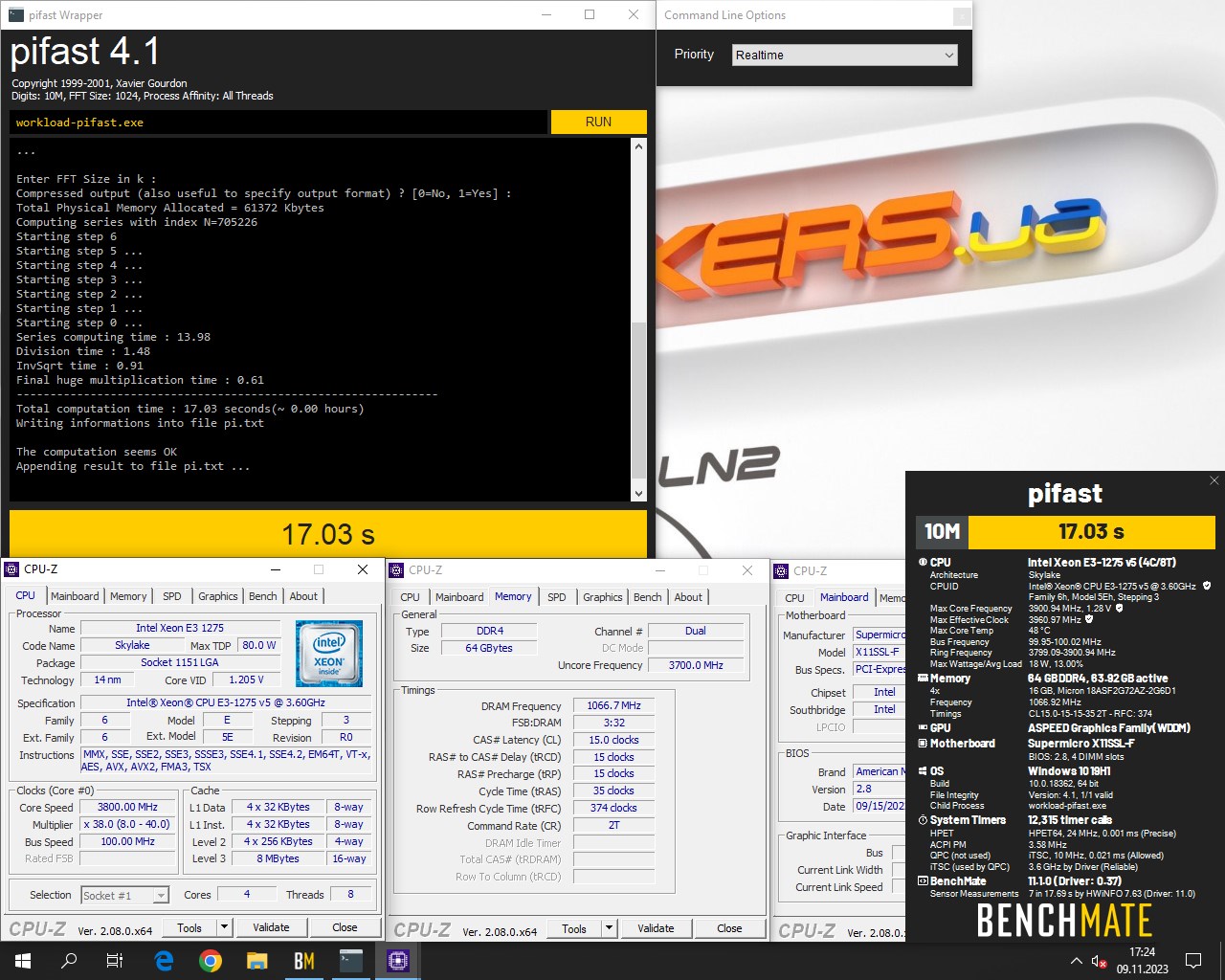The width and height of the screenshot is (1225, 980).
Task: Close Command Line Options panel
Action: point(962,16)
